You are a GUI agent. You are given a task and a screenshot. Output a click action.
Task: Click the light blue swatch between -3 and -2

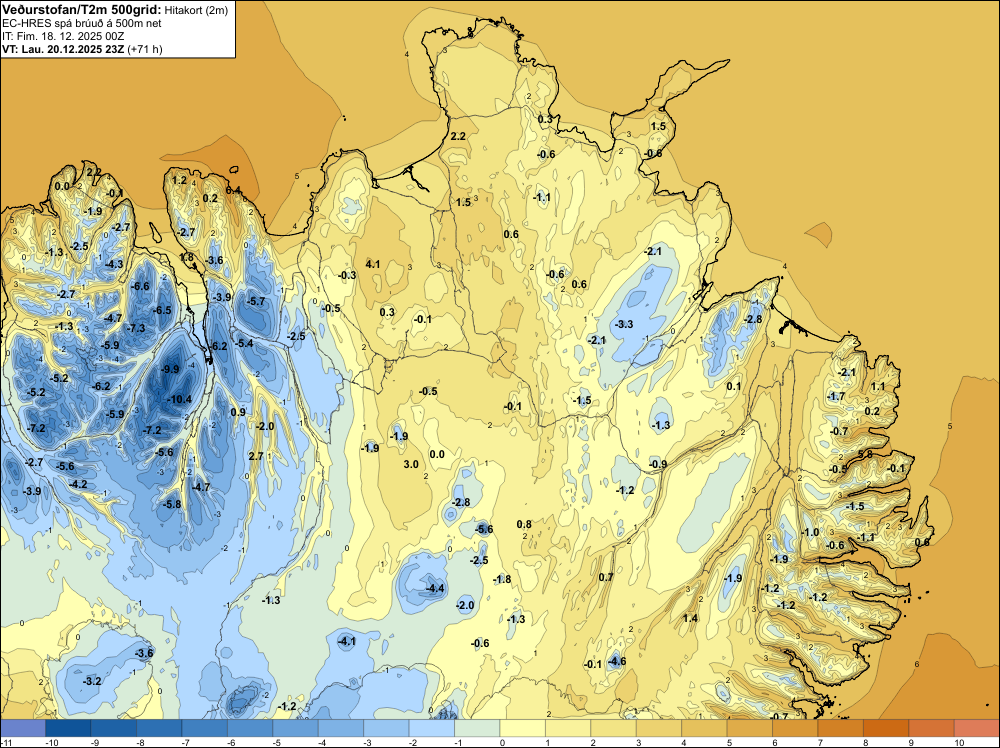tap(386, 728)
